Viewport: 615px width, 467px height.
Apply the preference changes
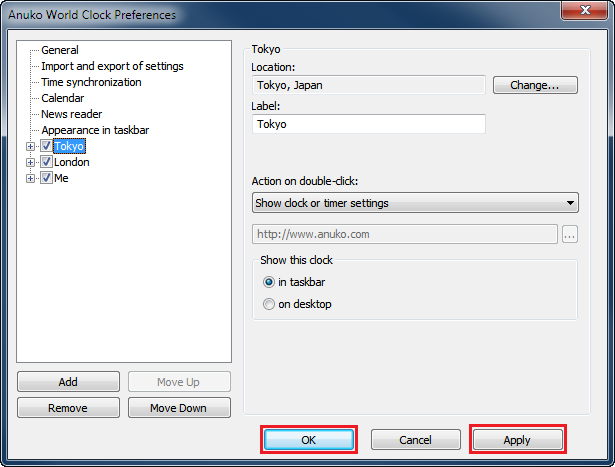(517, 440)
